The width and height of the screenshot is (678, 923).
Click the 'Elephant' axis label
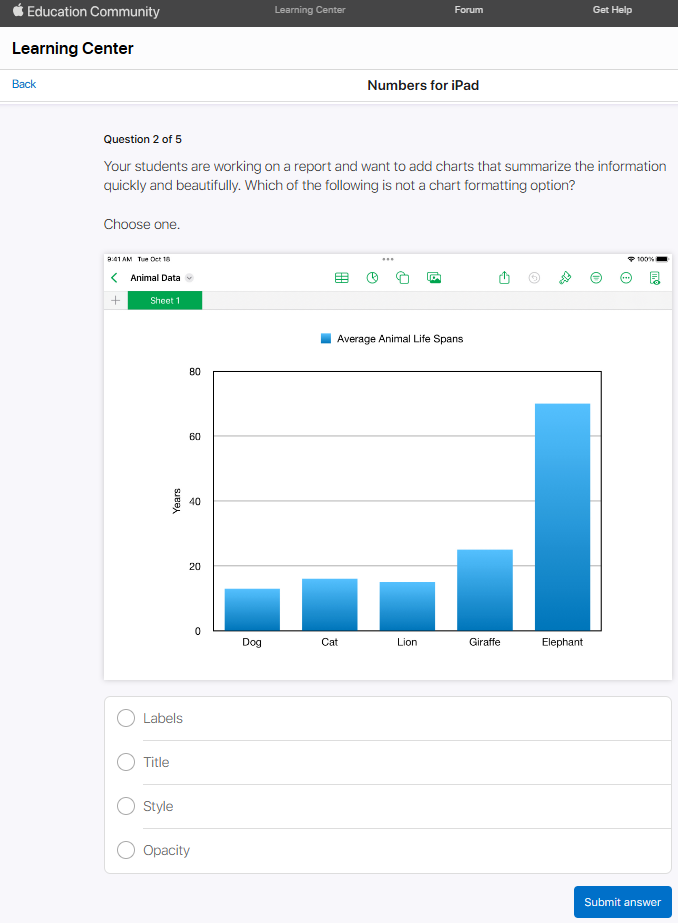click(x=562, y=642)
